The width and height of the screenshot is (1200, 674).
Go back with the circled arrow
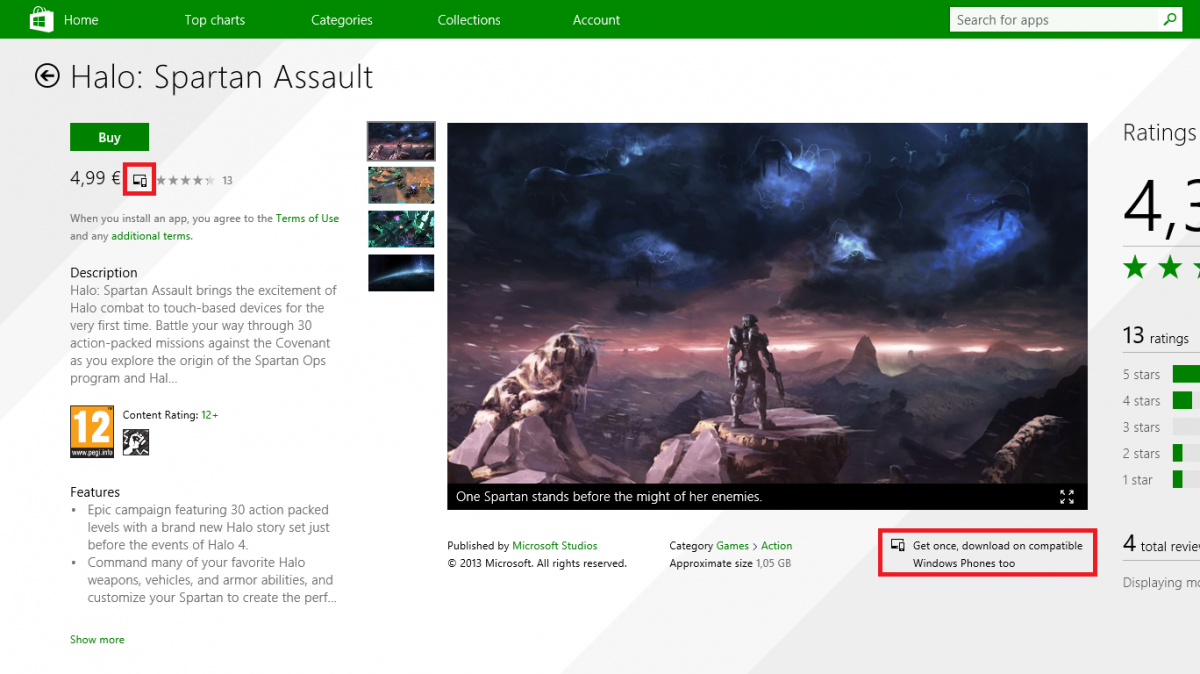point(47,76)
